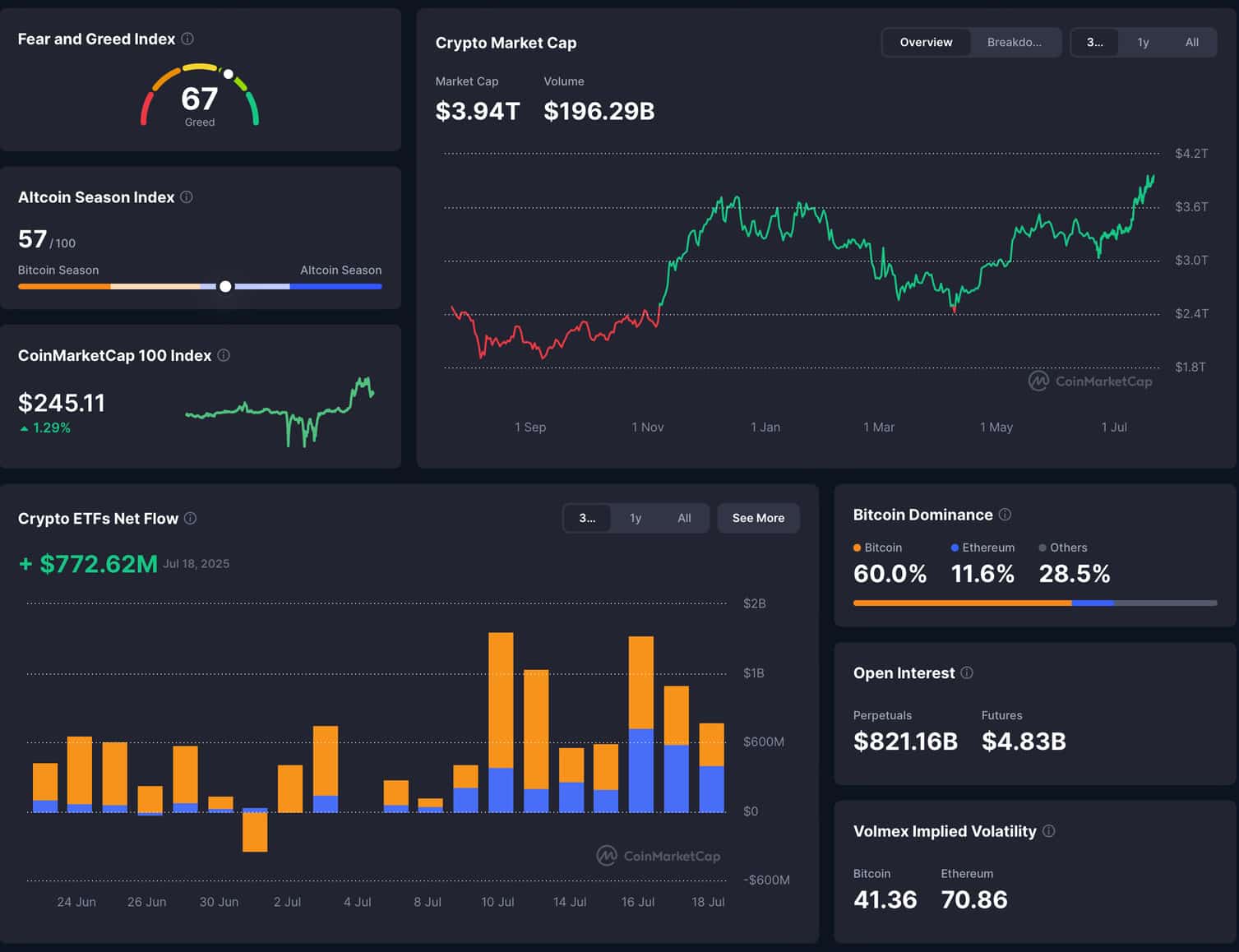Image resolution: width=1239 pixels, height=952 pixels.
Task: Click the CoinMarketCap 100 Index info icon
Action: [x=222, y=355]
